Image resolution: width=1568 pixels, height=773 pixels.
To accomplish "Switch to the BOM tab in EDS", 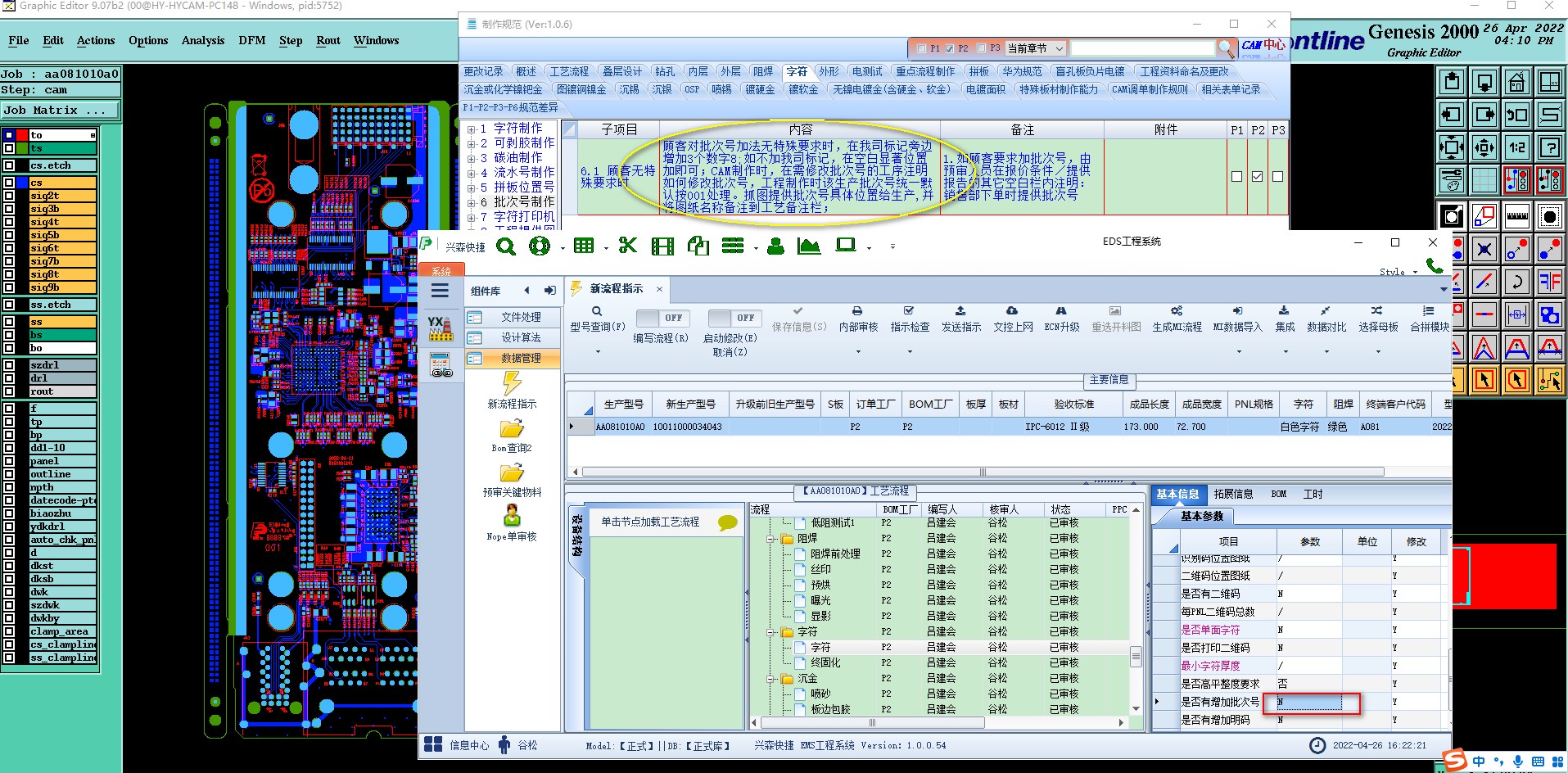I will [1279, 494].
